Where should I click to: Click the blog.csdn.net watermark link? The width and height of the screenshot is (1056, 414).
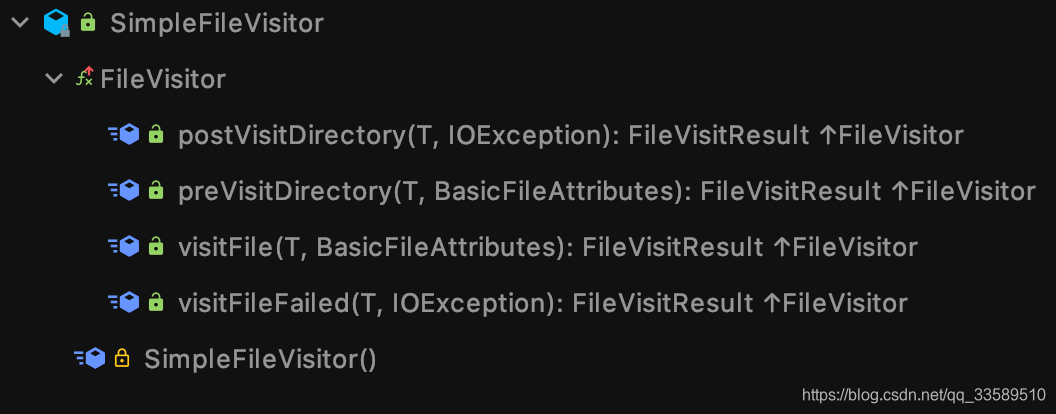click(x=924, y=395)
